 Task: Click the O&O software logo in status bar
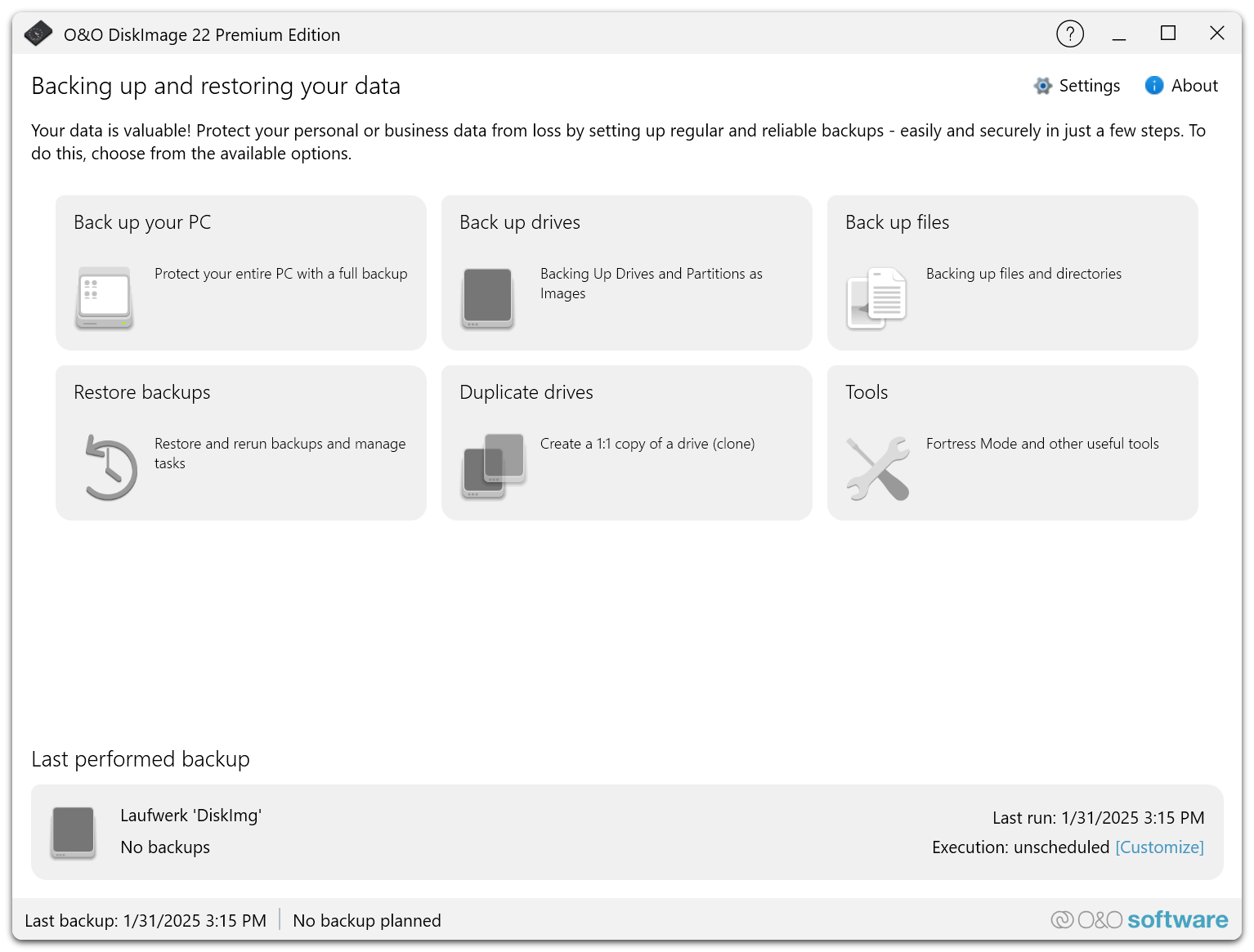pyautogui.click(x=1139, y=920)
